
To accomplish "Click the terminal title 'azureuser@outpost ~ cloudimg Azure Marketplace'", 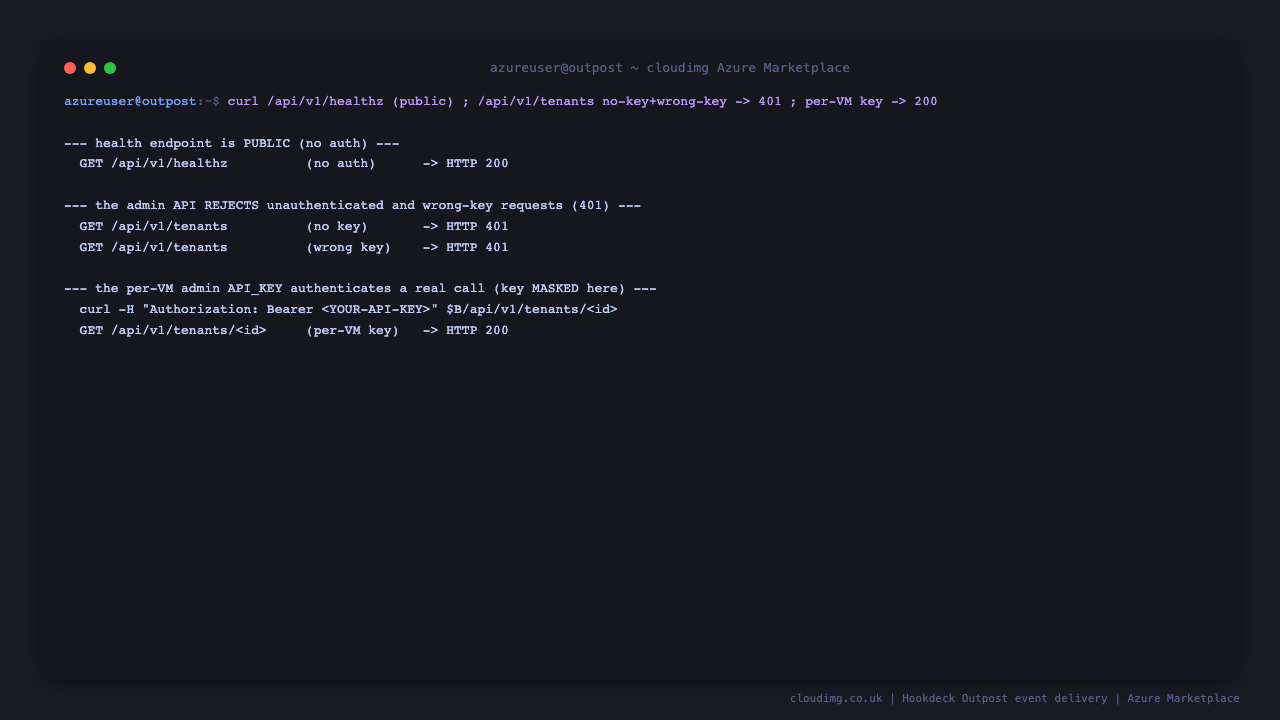I will point(670,68).
